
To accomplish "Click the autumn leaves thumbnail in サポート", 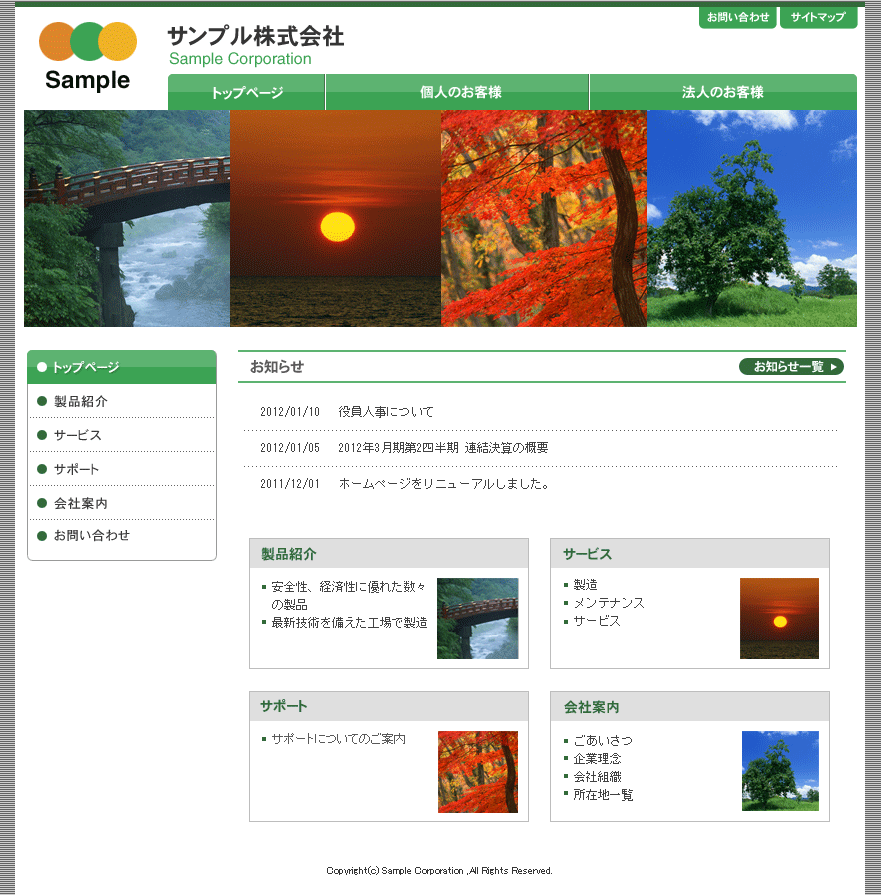I will point(477,771).
